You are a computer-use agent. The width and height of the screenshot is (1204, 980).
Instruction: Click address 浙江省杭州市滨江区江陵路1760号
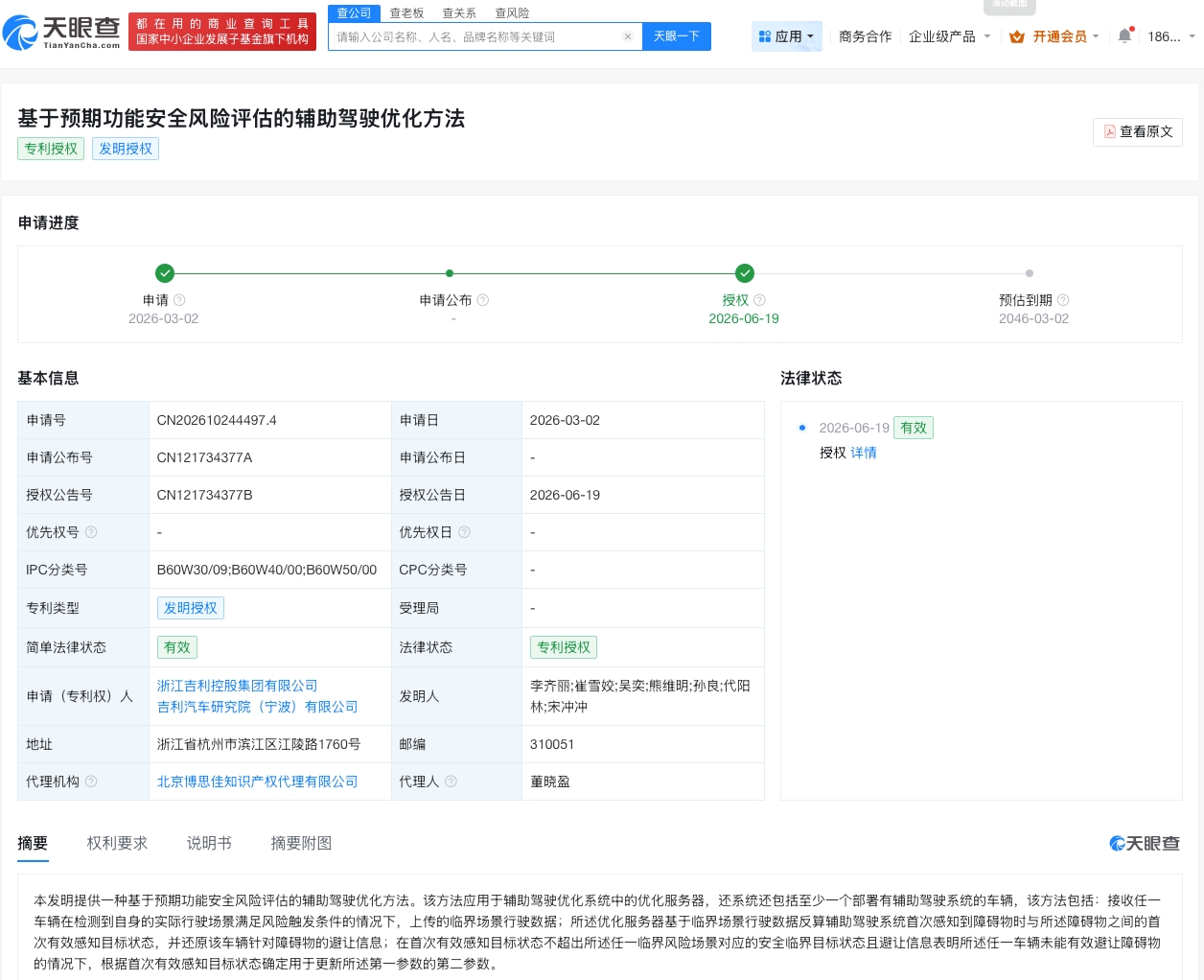point(259,744)
